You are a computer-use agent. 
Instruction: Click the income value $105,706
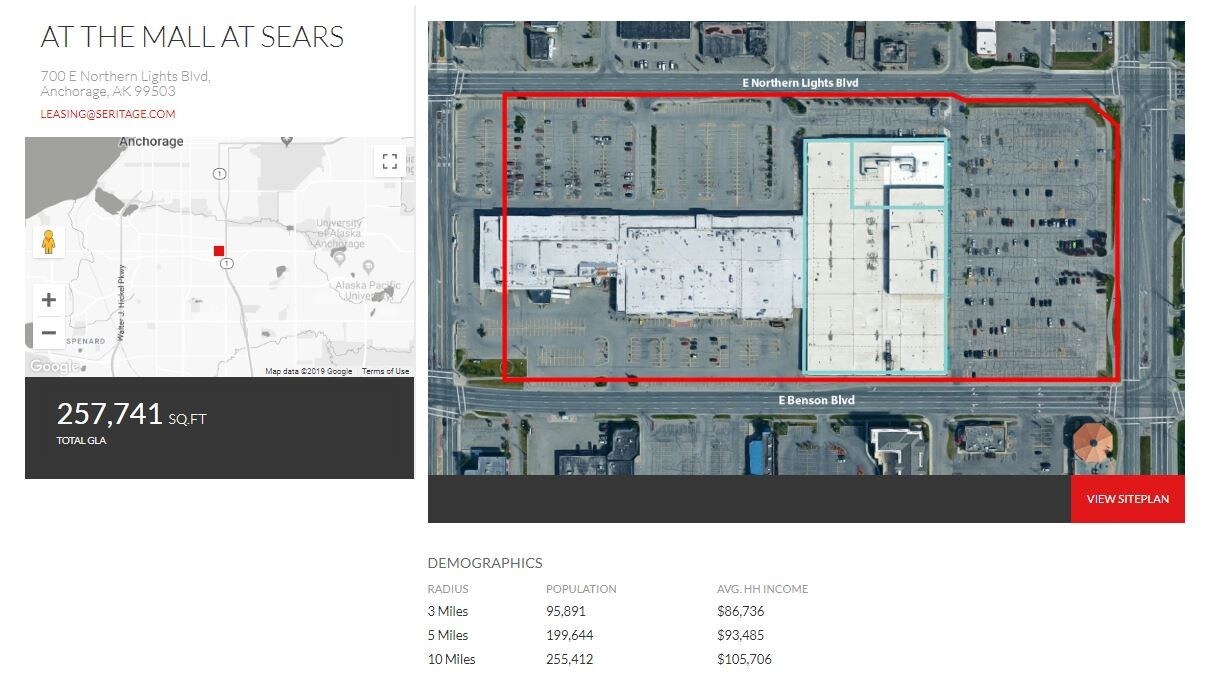coord(744,659)
